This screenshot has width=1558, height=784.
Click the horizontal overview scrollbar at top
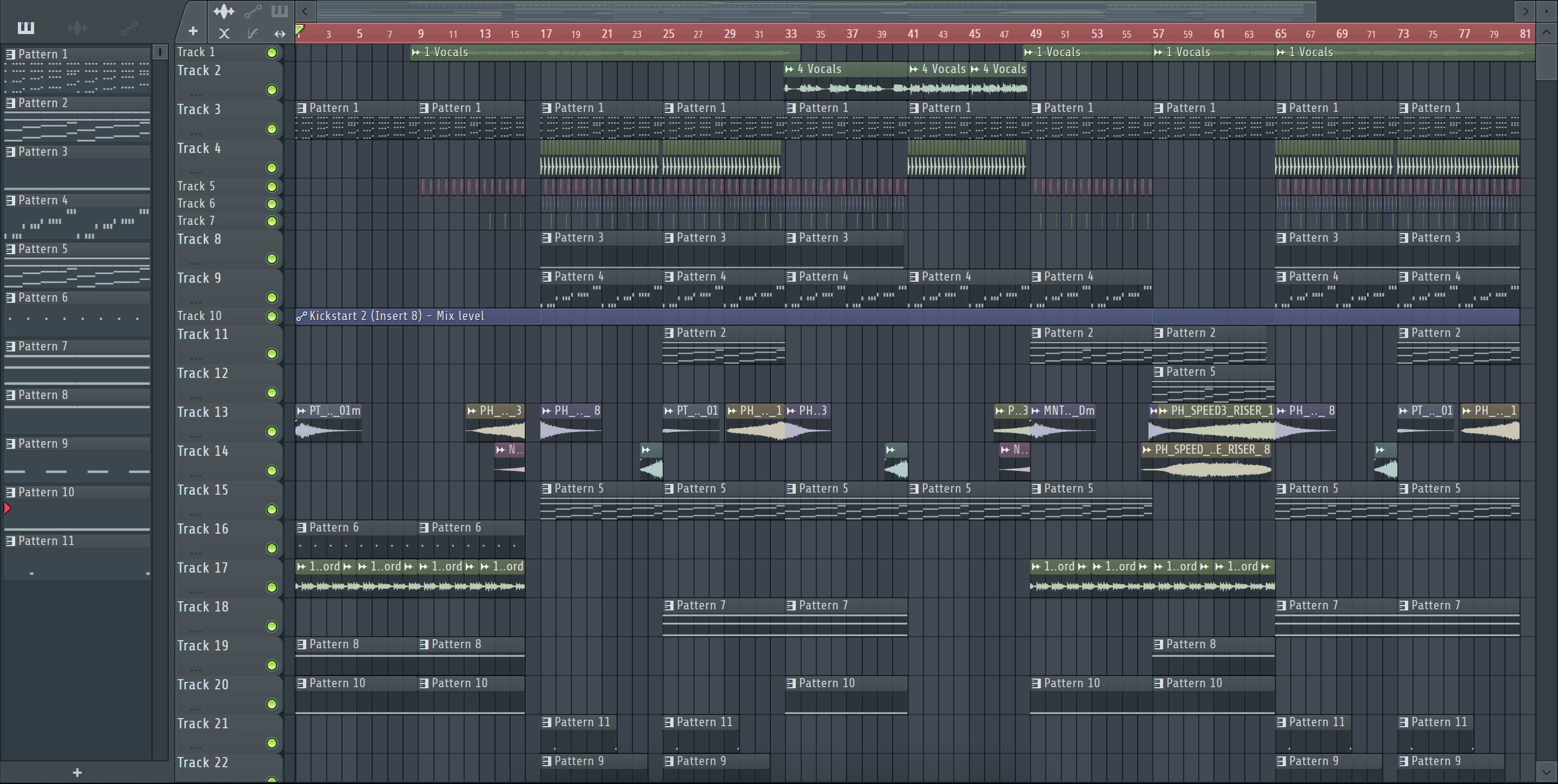pyautogui.click(x=816, y=11)
